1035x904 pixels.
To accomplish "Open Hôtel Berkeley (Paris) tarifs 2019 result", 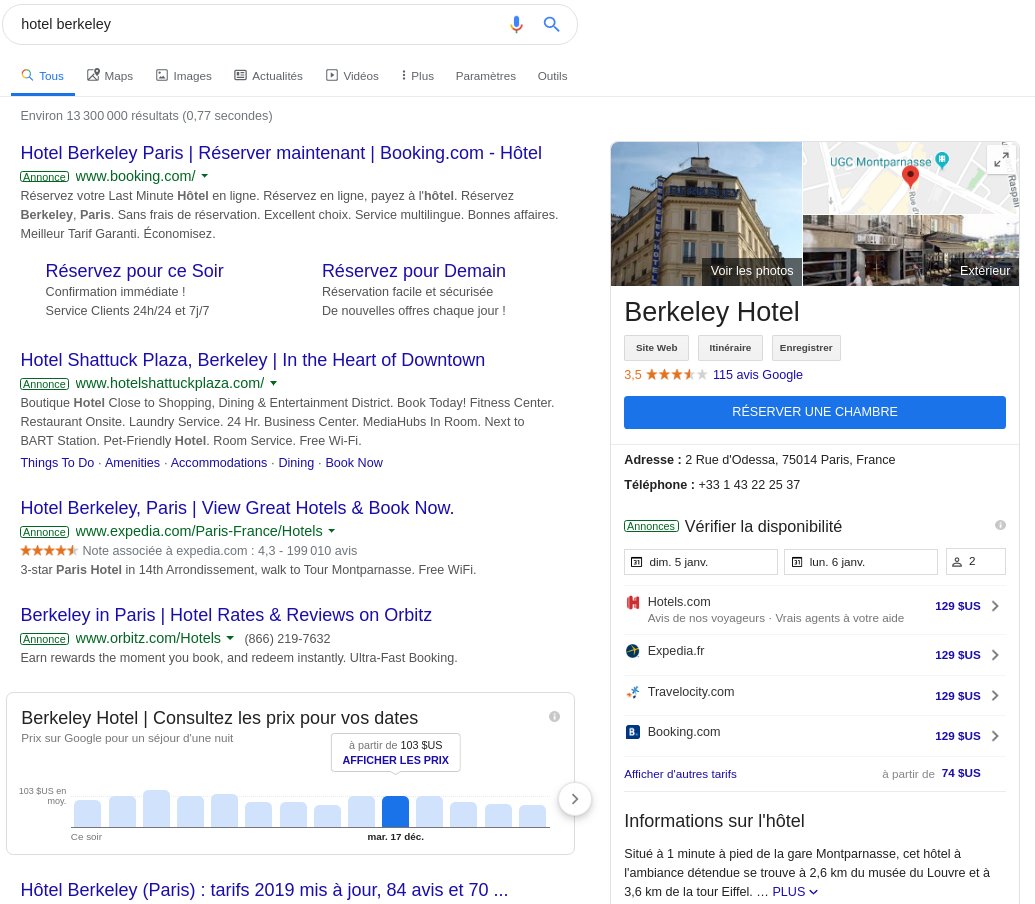I will tap(265, 890).
